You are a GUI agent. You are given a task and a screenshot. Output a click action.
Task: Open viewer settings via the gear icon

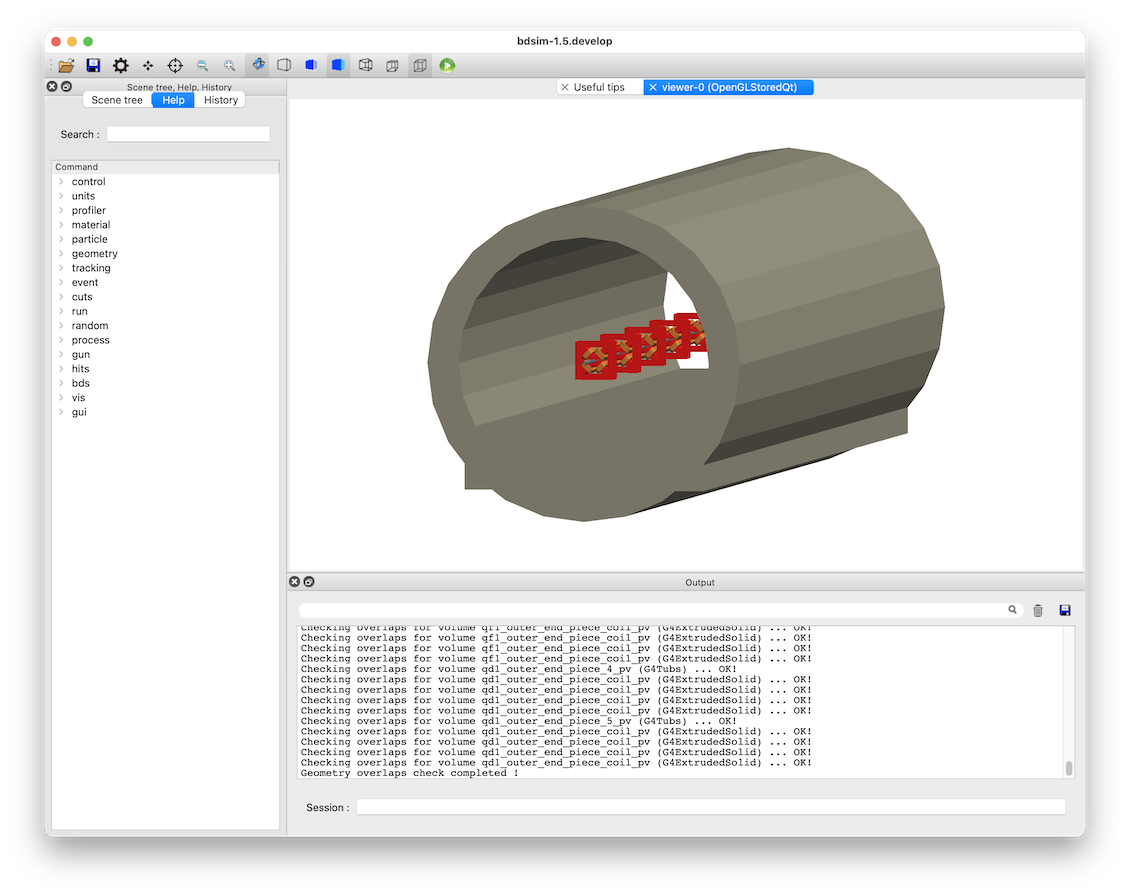(x=120, y=66)
